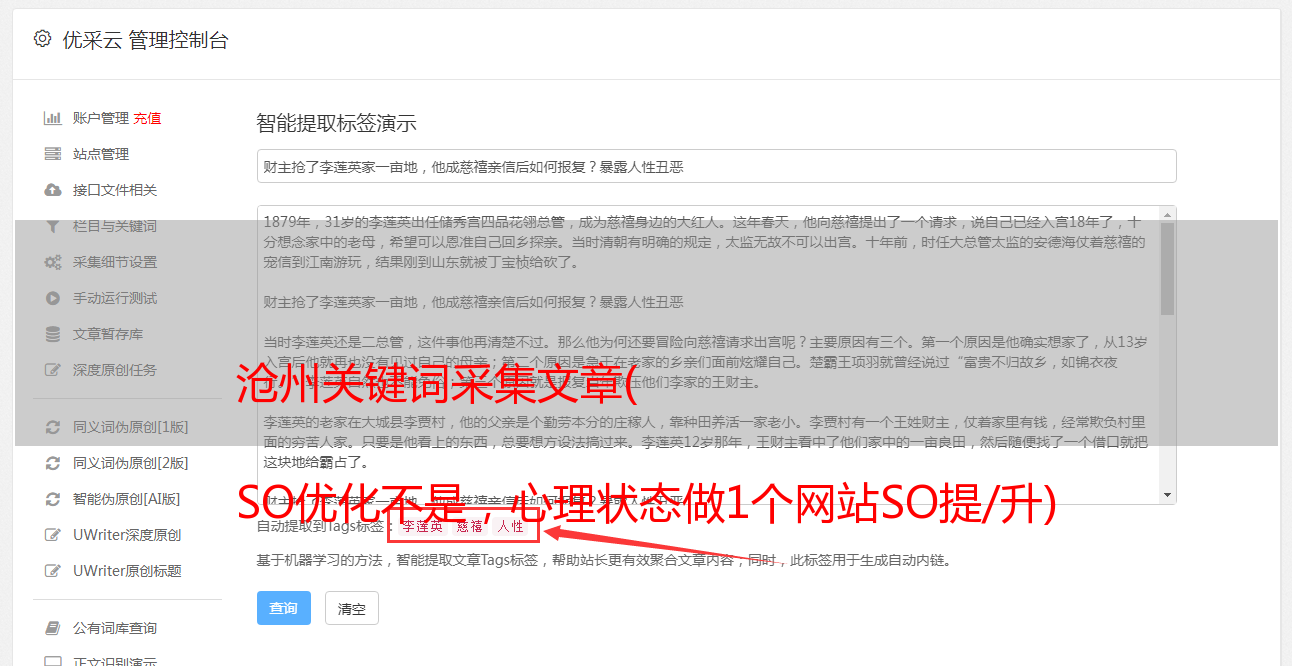Click the filter icon next to 栏目与关键词

(x=53, y=226)
